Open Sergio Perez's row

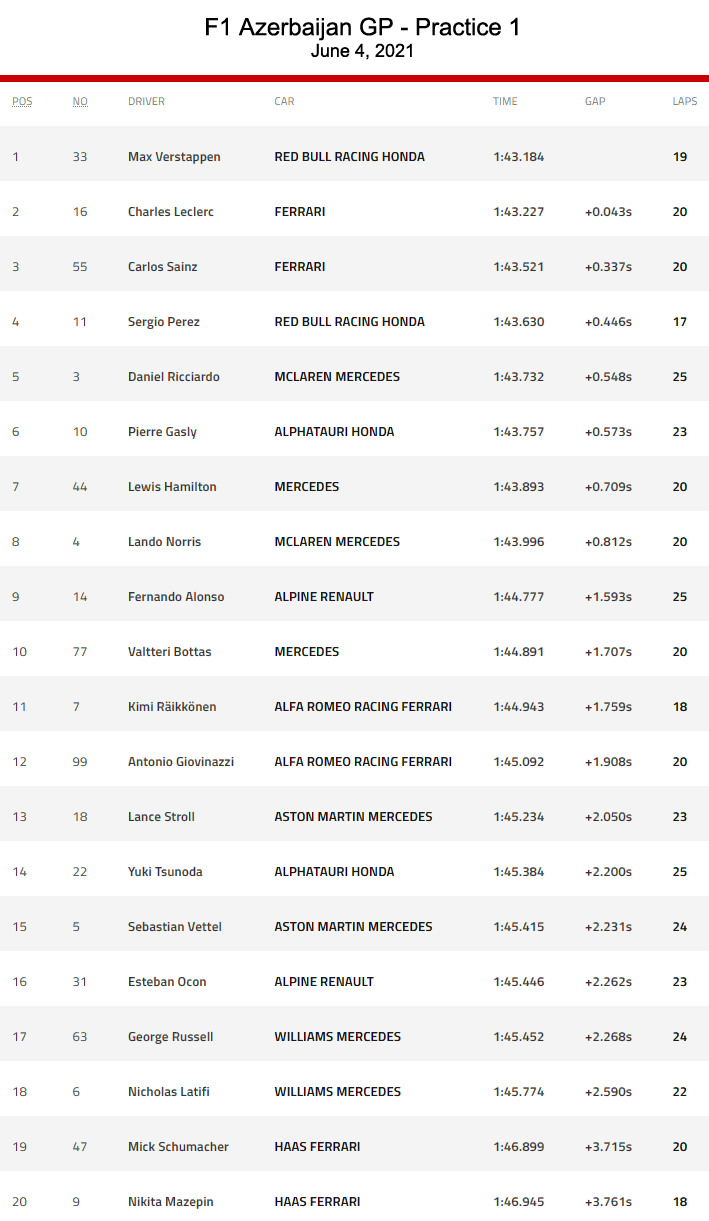pos(164,322)
